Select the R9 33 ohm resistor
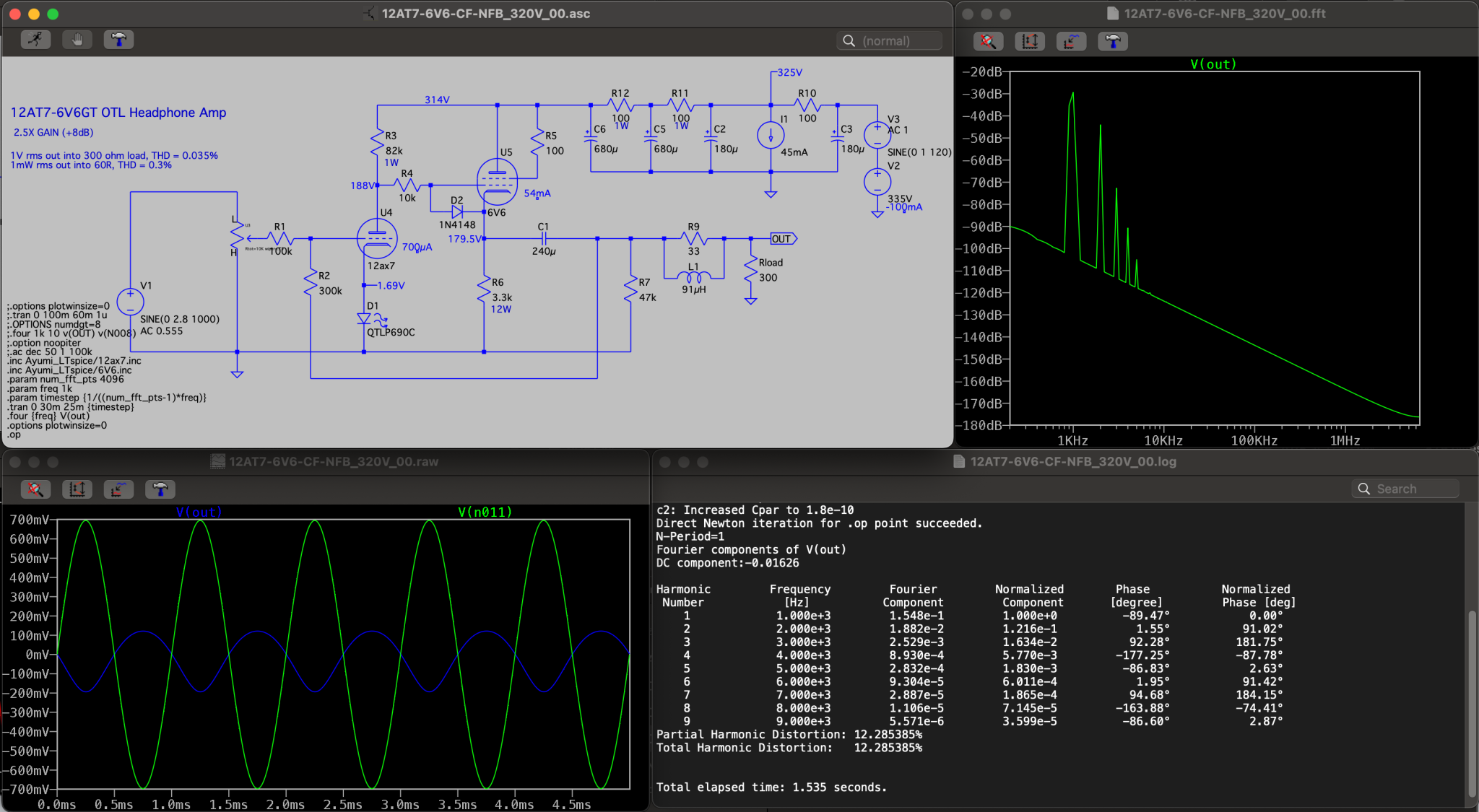Screen dimensions: 1479x812 pyautogui.click(x=693, y=238)
